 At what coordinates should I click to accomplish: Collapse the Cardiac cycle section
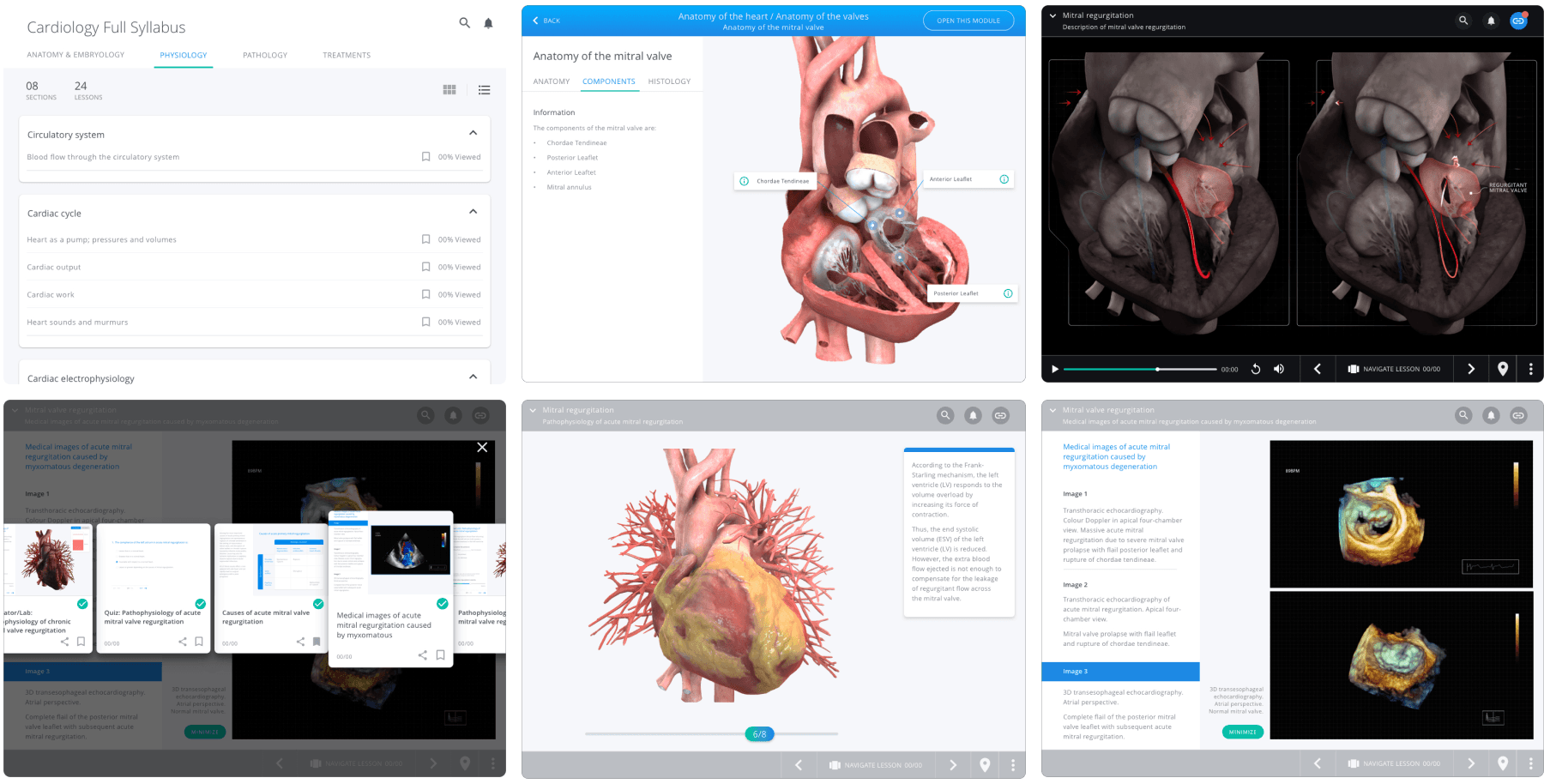[x=473, y=212]
